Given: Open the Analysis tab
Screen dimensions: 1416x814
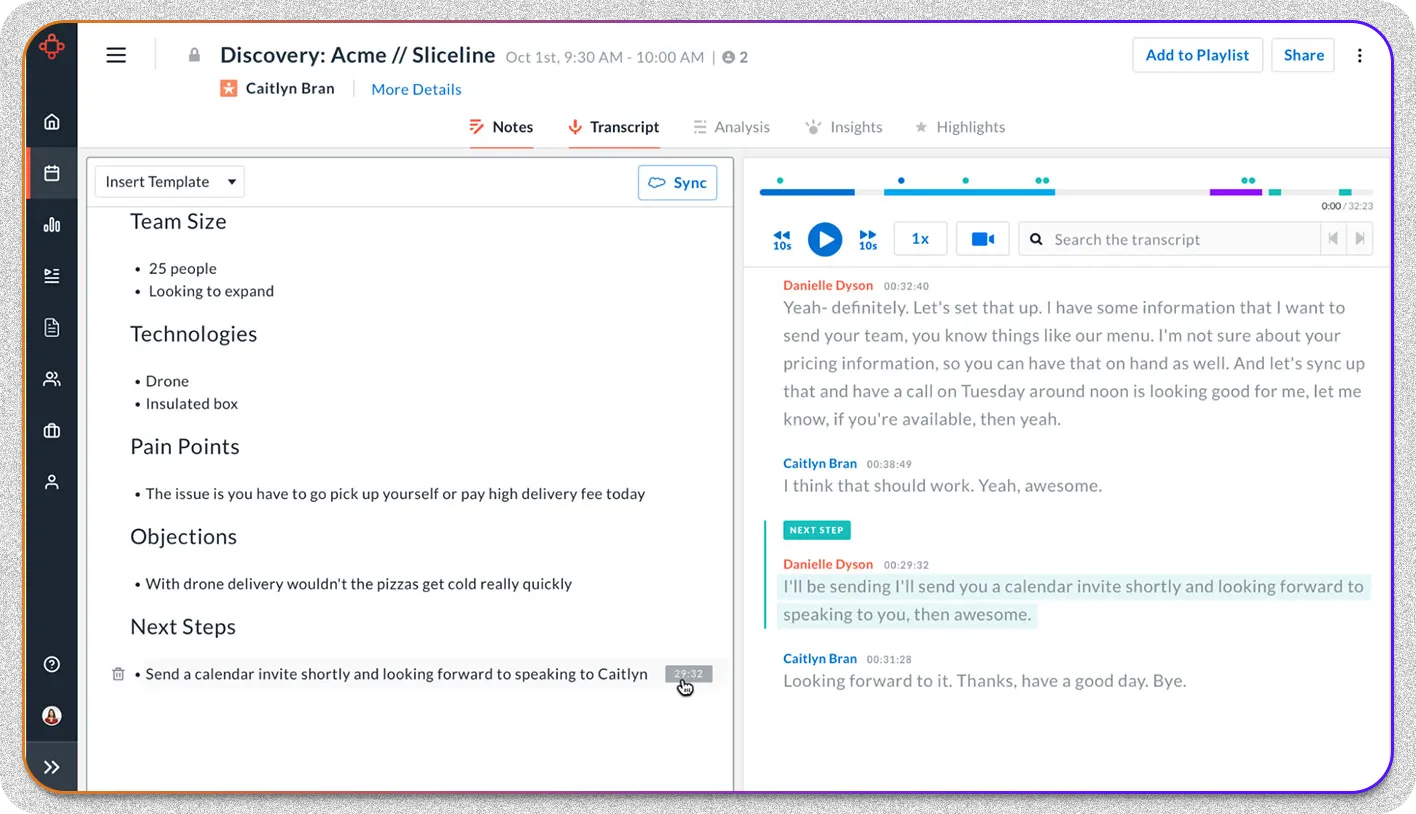Looking at the screenshot, I should [731, 127].
